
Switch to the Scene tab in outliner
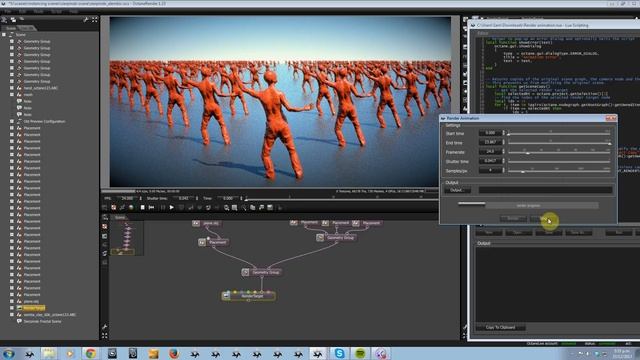click(x=11, y=28)
